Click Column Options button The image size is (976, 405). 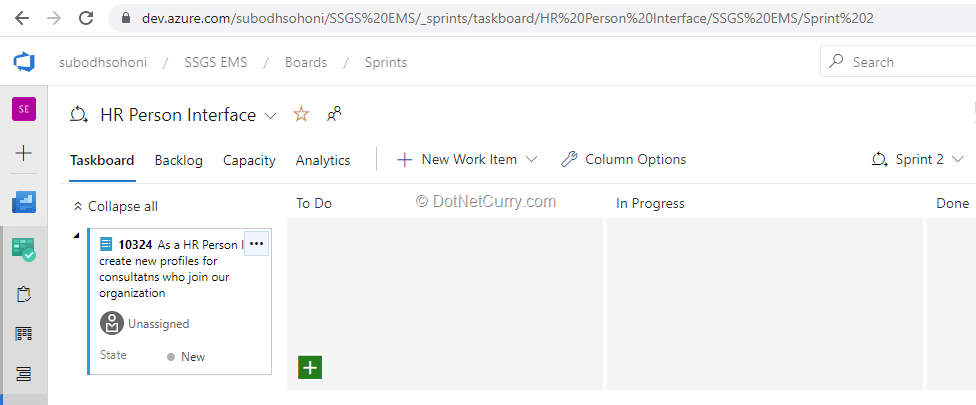[x=623, y=159]
